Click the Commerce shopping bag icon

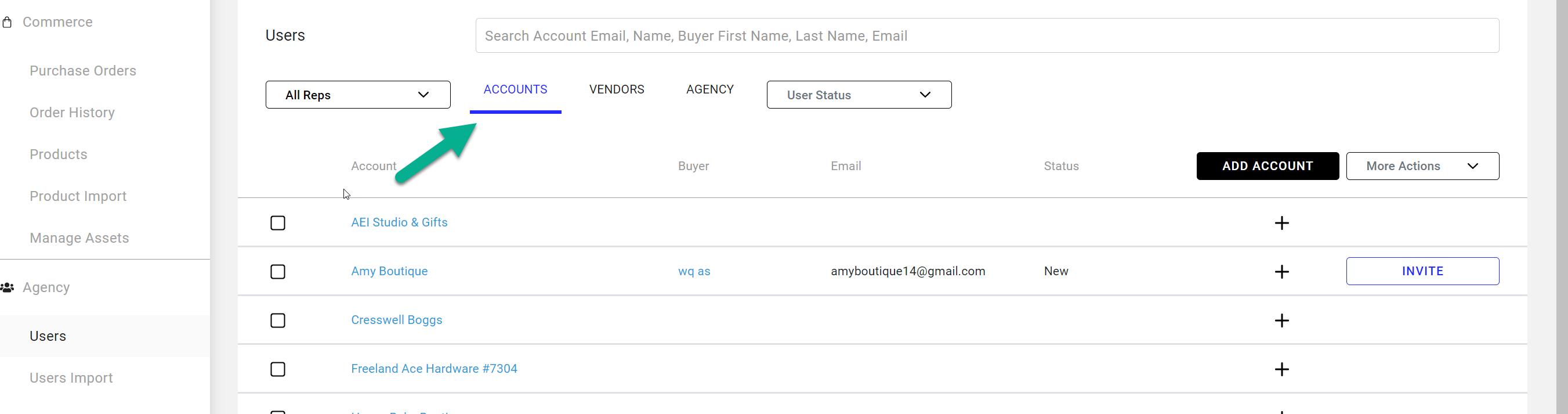click(8, 23)
